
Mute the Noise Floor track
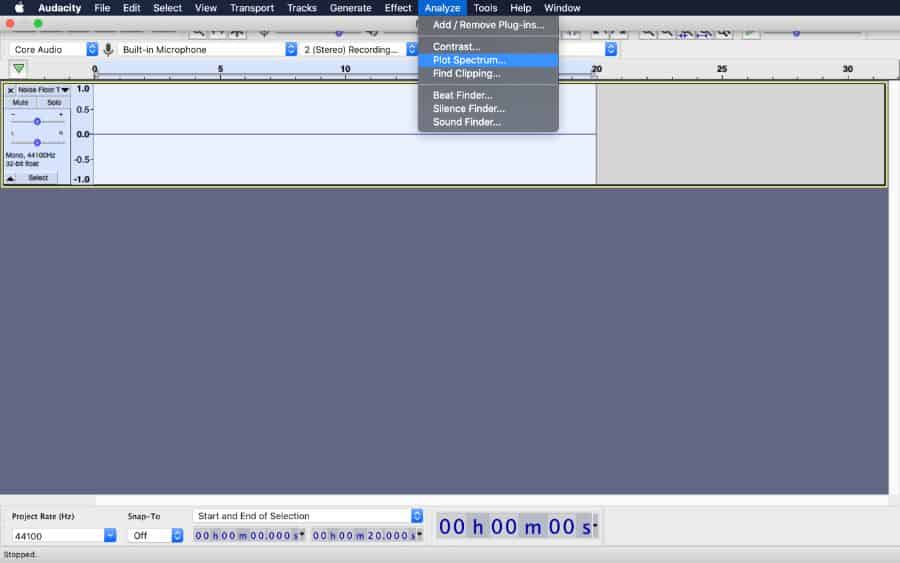click(x=21, y=103)
